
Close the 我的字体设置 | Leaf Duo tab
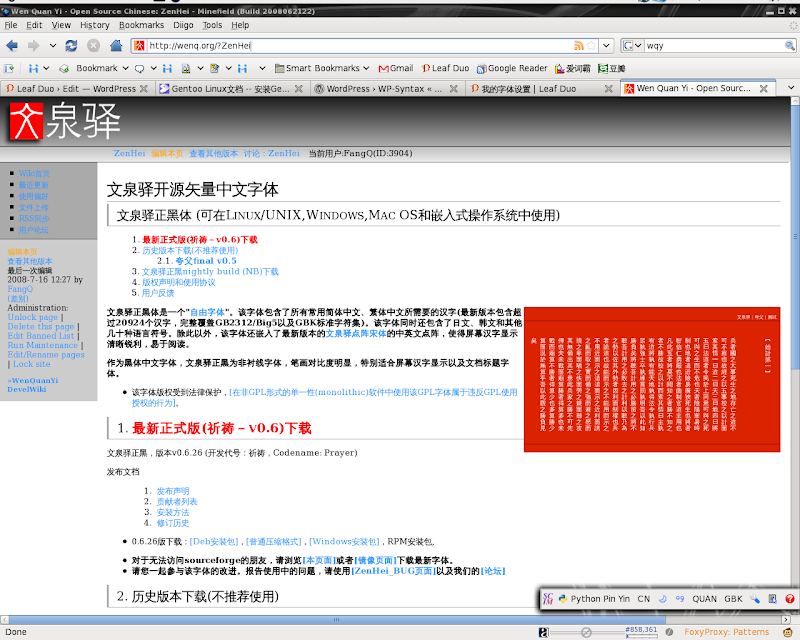(608, 89)
